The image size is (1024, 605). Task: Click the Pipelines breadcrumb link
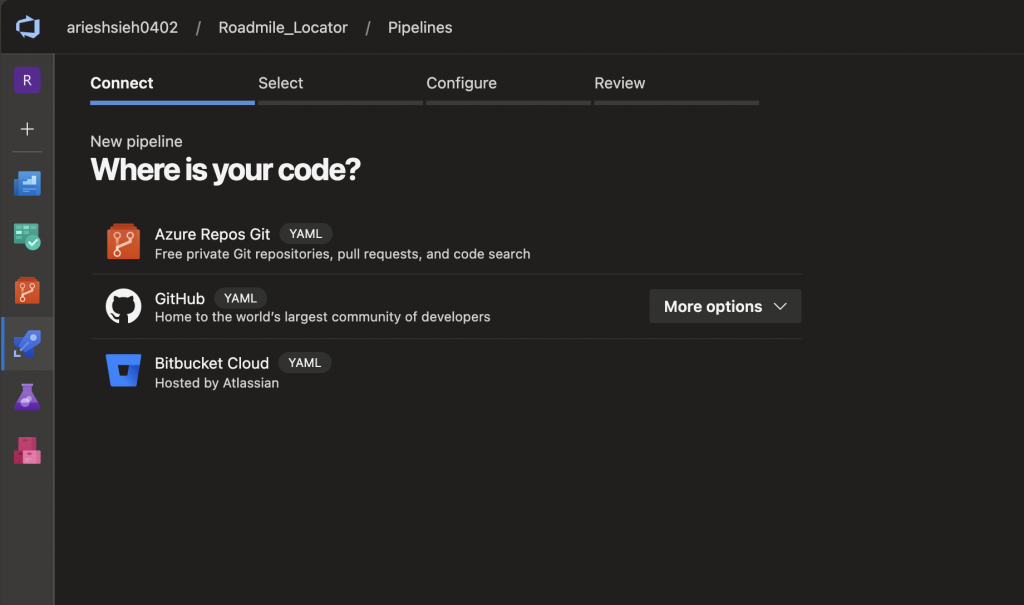(x=420, y=27)
